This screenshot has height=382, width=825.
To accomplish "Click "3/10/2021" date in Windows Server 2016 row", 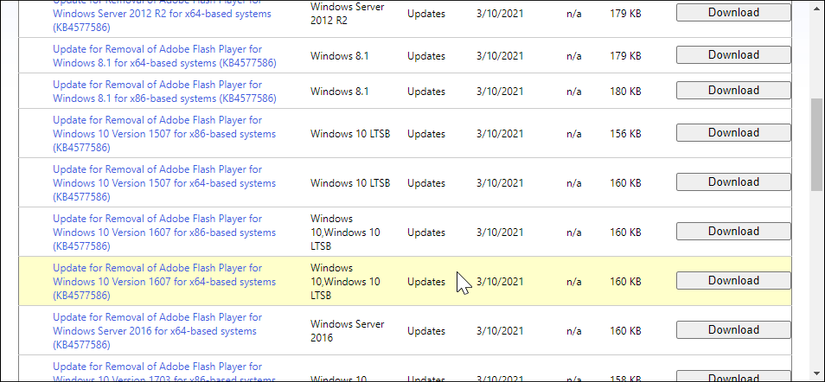I will (x=500, y=331).
